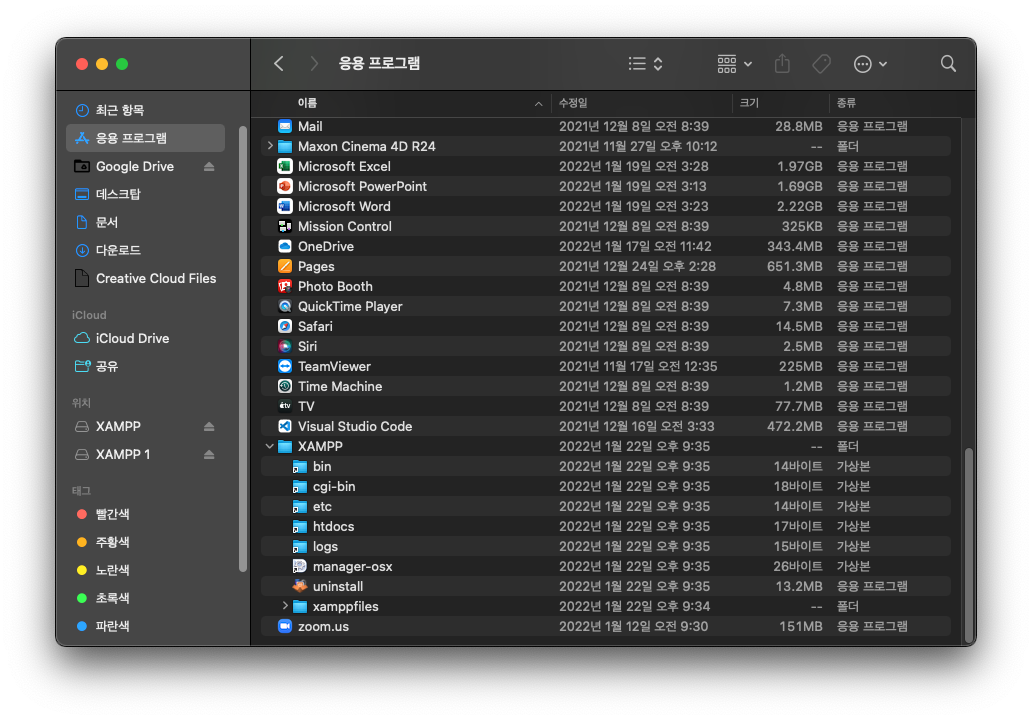The image size is (1032, 720).
Task: Go back with the left chevron button
Action: (279, 64)
